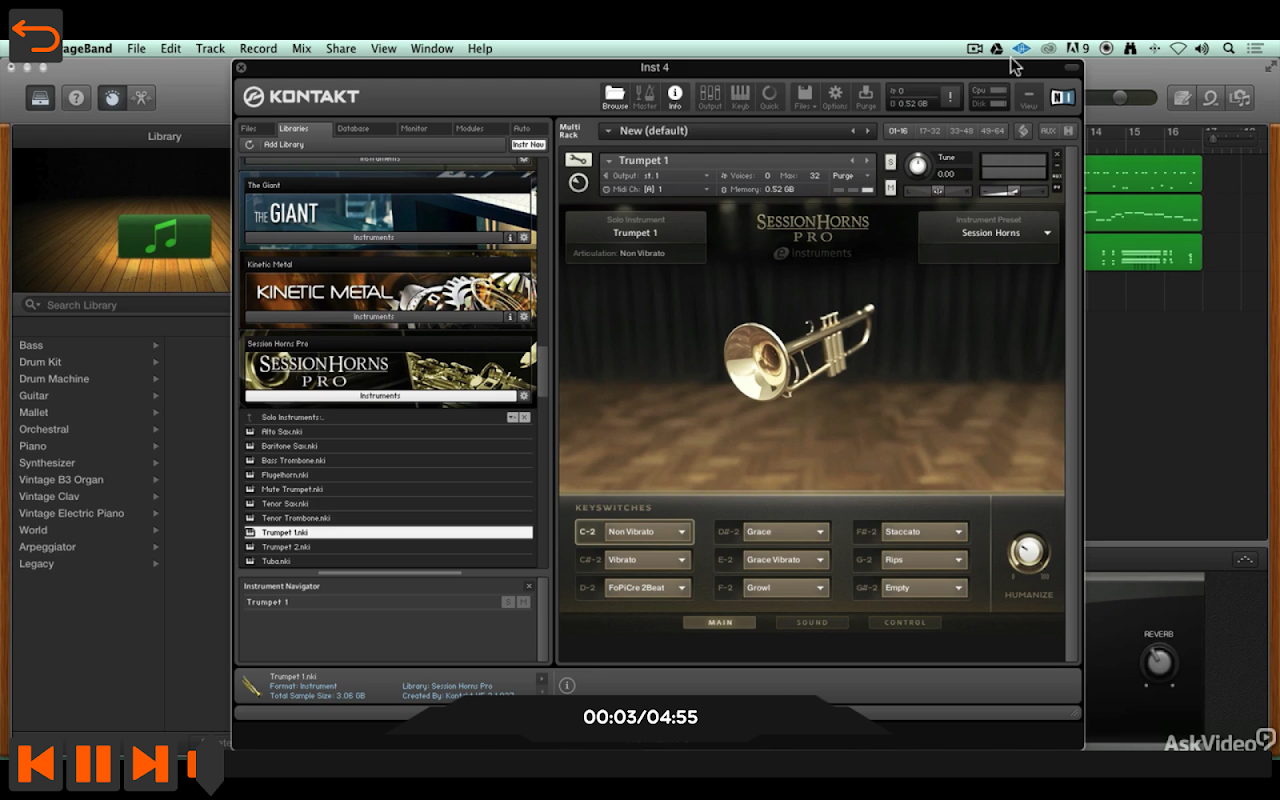This screenshot has height=800, width=1280.
Task: Mute the Trumpet 1 instrument
Action: pyautogui.click(x=890, y=188)
